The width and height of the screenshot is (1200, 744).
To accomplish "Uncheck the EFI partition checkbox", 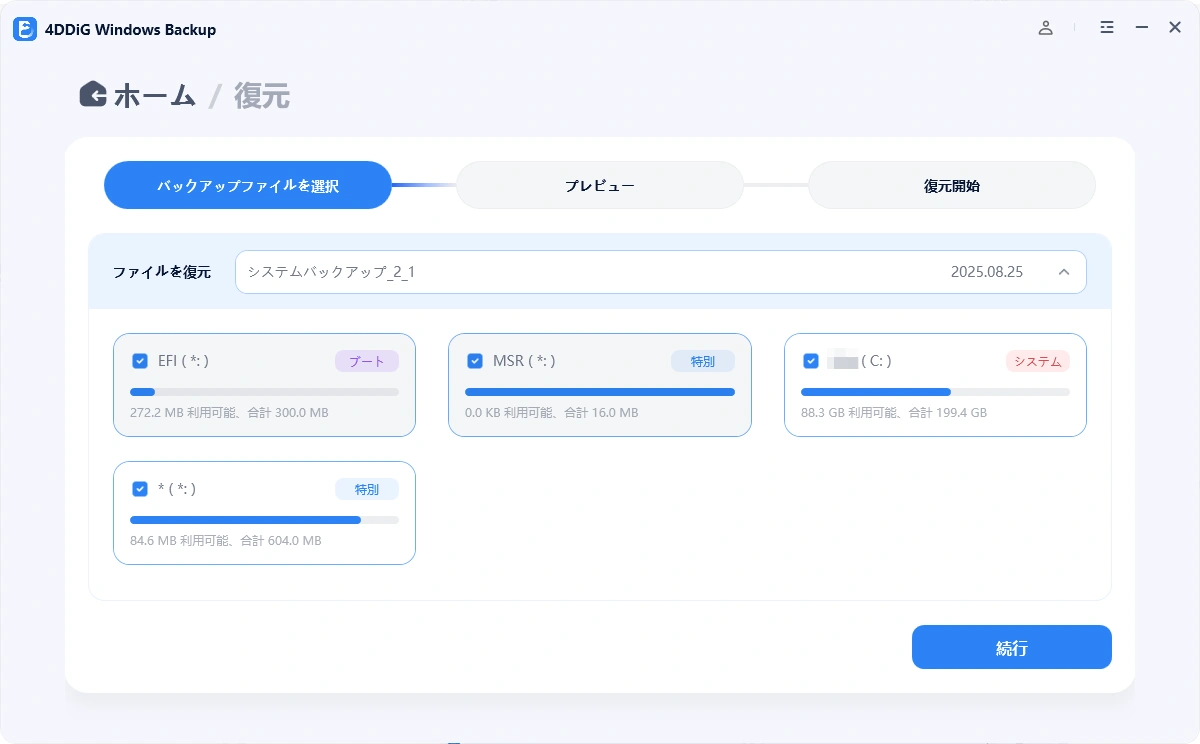I will click(140, 361).
